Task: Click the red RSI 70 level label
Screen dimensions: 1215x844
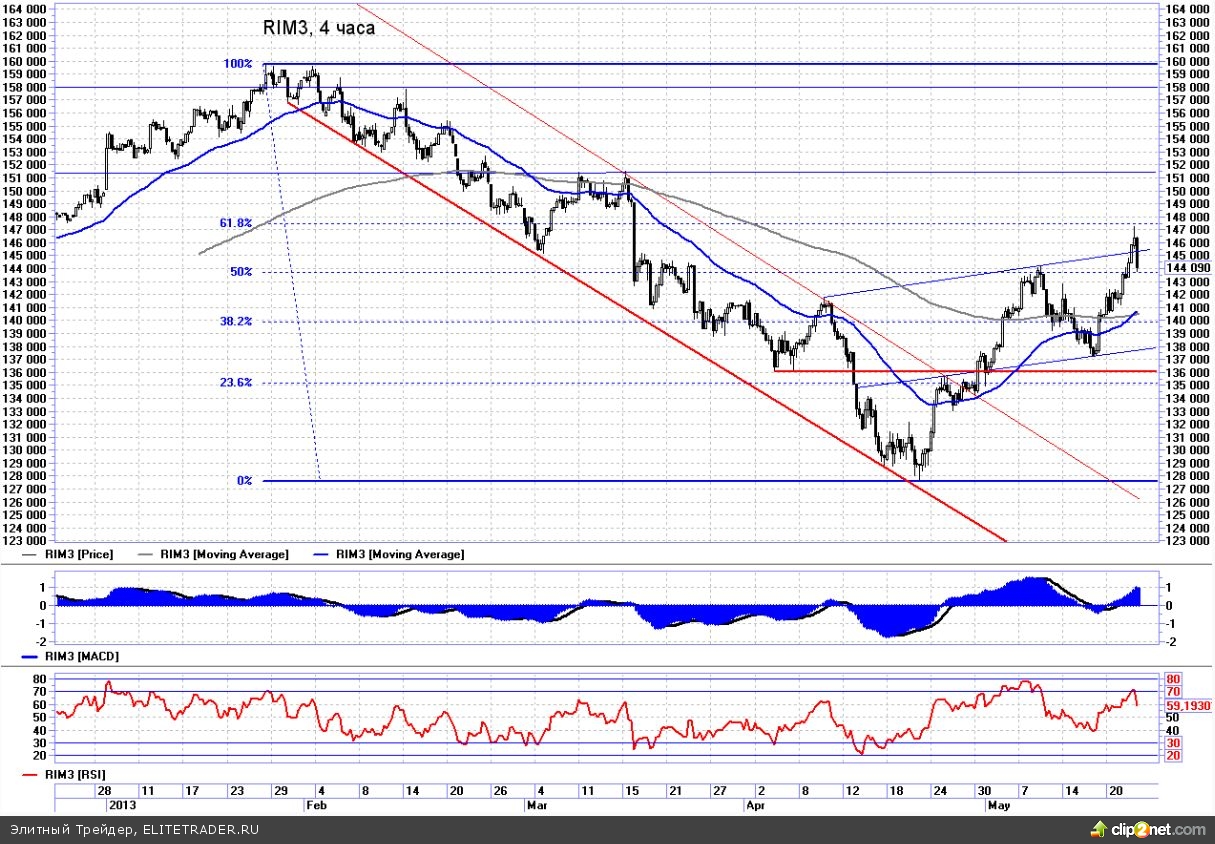Action: (x=1173, y=691)
